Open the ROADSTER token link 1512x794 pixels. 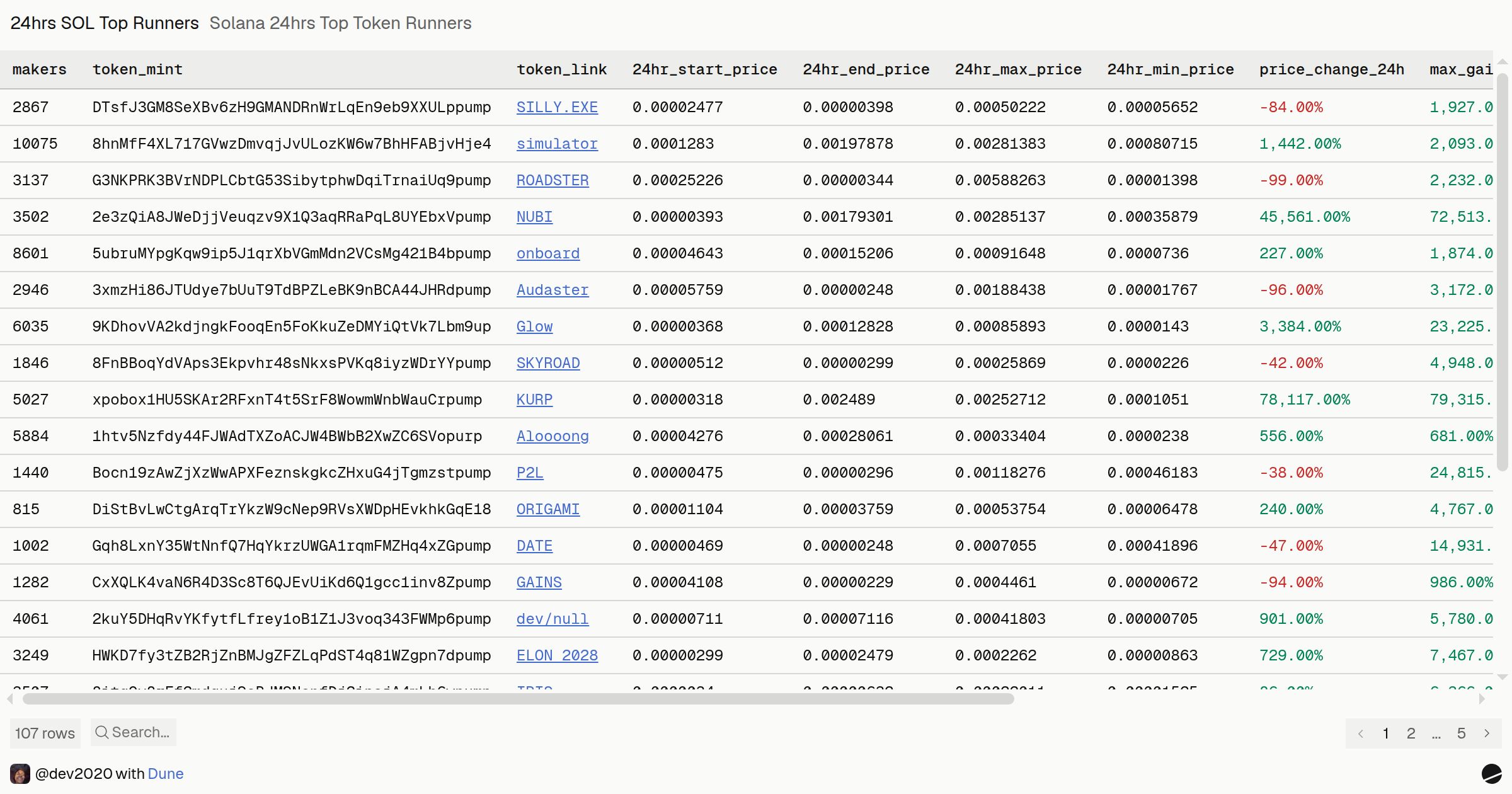[x=553, y=180]
